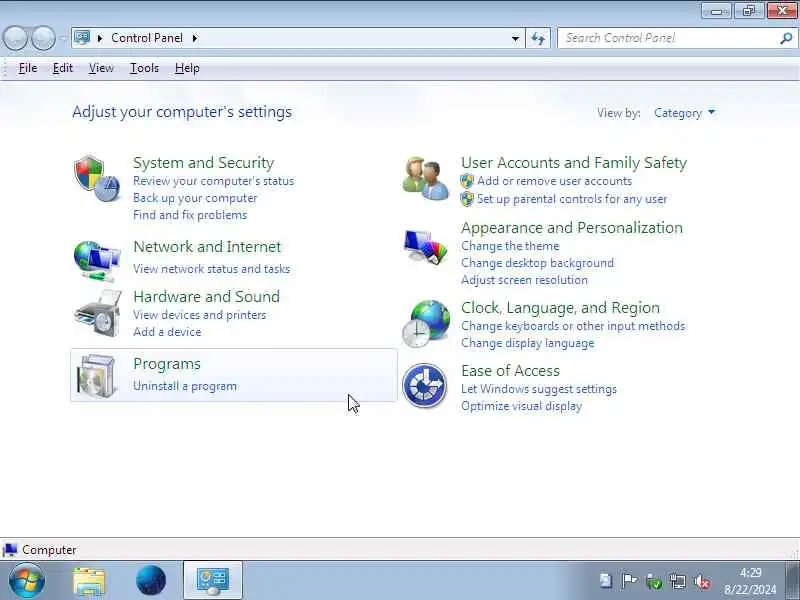Click the Show desktop strip at taskbar end

tap(792, 580)
